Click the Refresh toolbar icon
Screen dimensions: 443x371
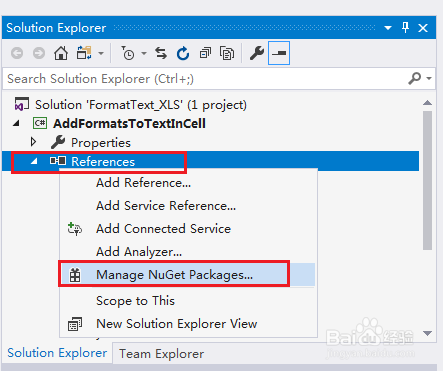(x=183, y=53)
